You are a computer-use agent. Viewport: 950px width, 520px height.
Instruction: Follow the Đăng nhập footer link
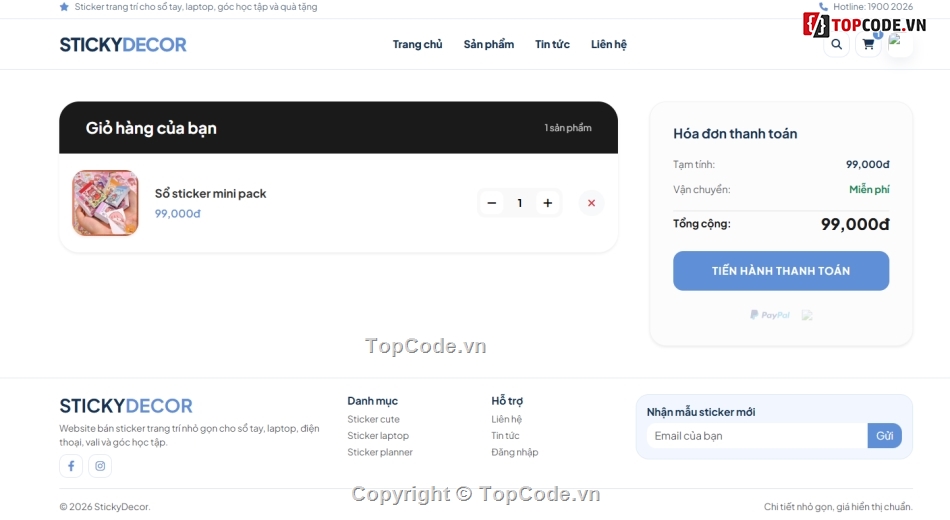point(514,452)
